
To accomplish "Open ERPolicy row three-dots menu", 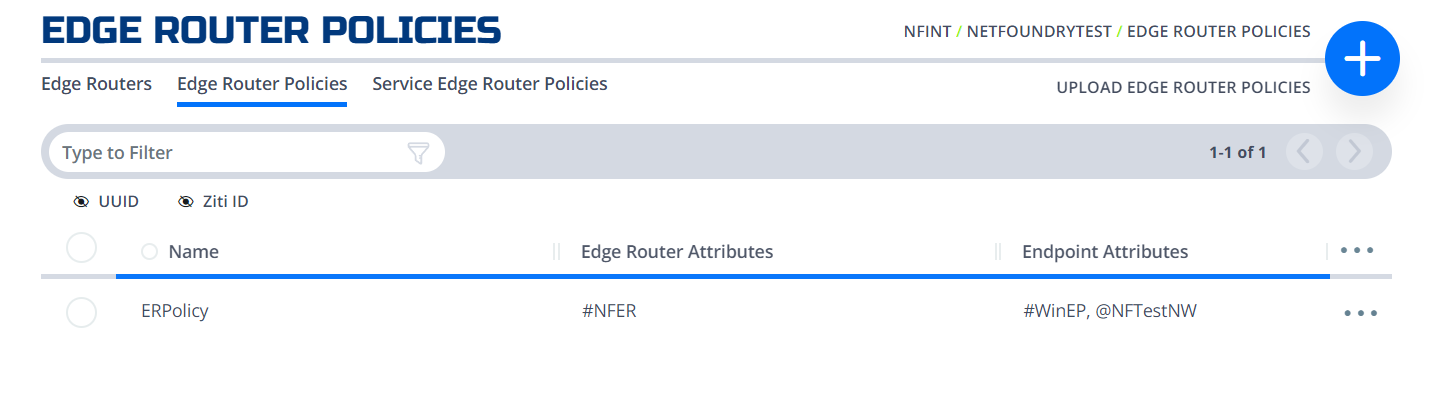I will [1361, 313].
